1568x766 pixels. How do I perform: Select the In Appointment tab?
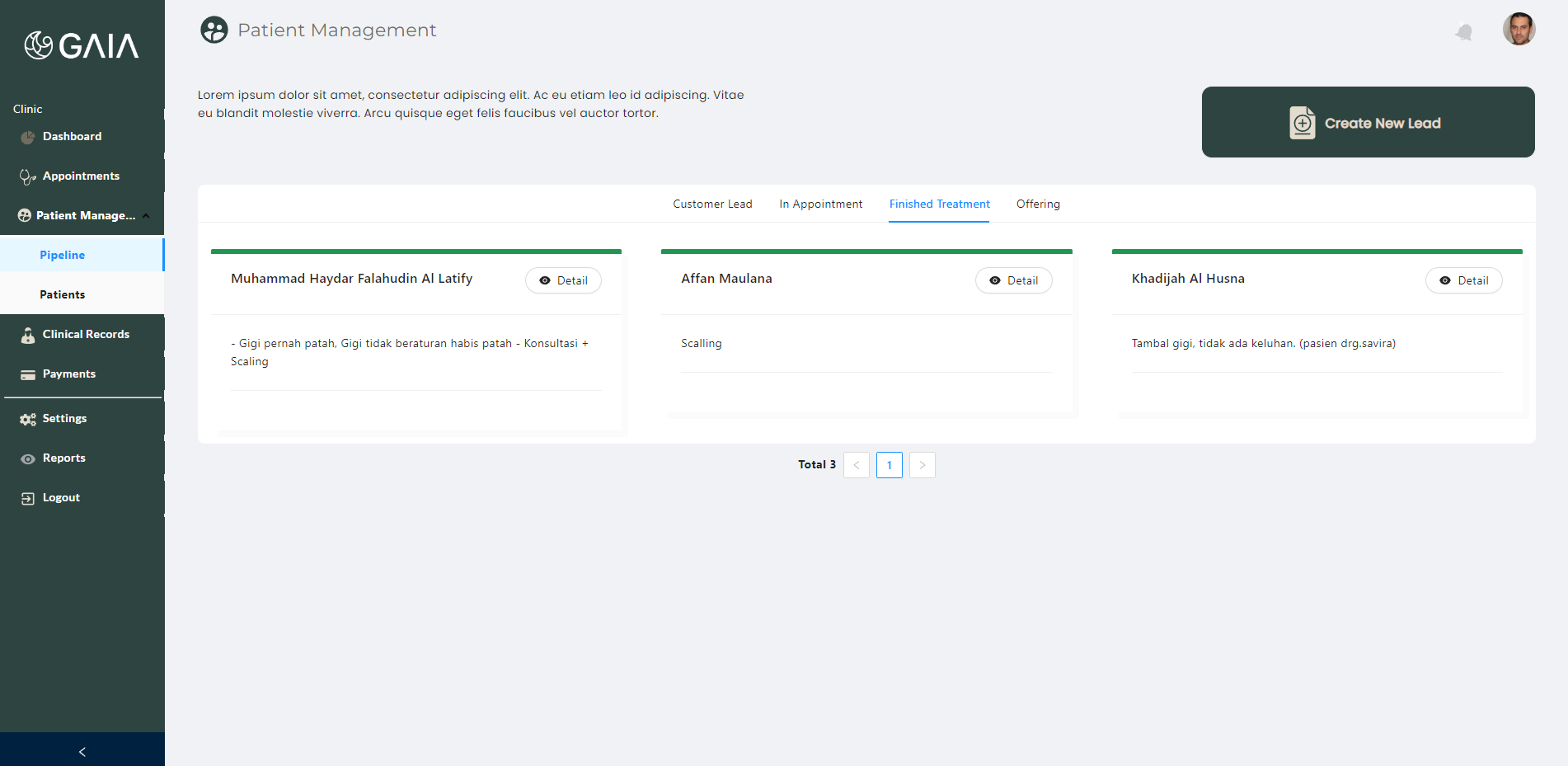[x=820, y=204]
